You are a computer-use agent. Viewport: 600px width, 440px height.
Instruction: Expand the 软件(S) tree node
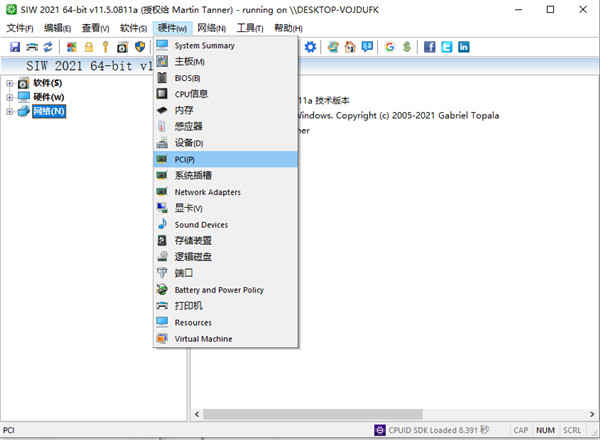[10, 83]
